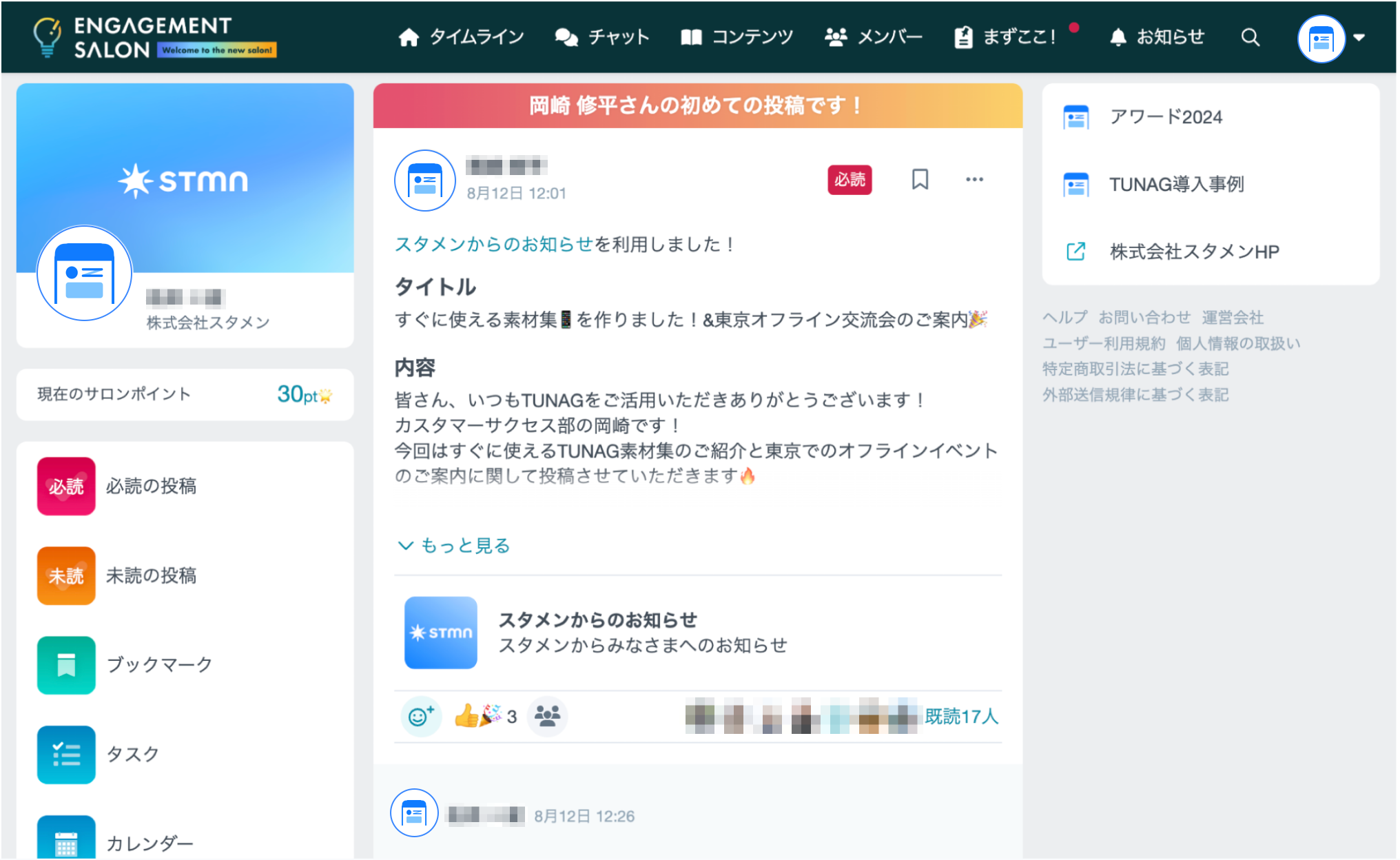Add a reaction with smiley icon
This screenshot has width=1400, height=860.
[x=421, y=717]
